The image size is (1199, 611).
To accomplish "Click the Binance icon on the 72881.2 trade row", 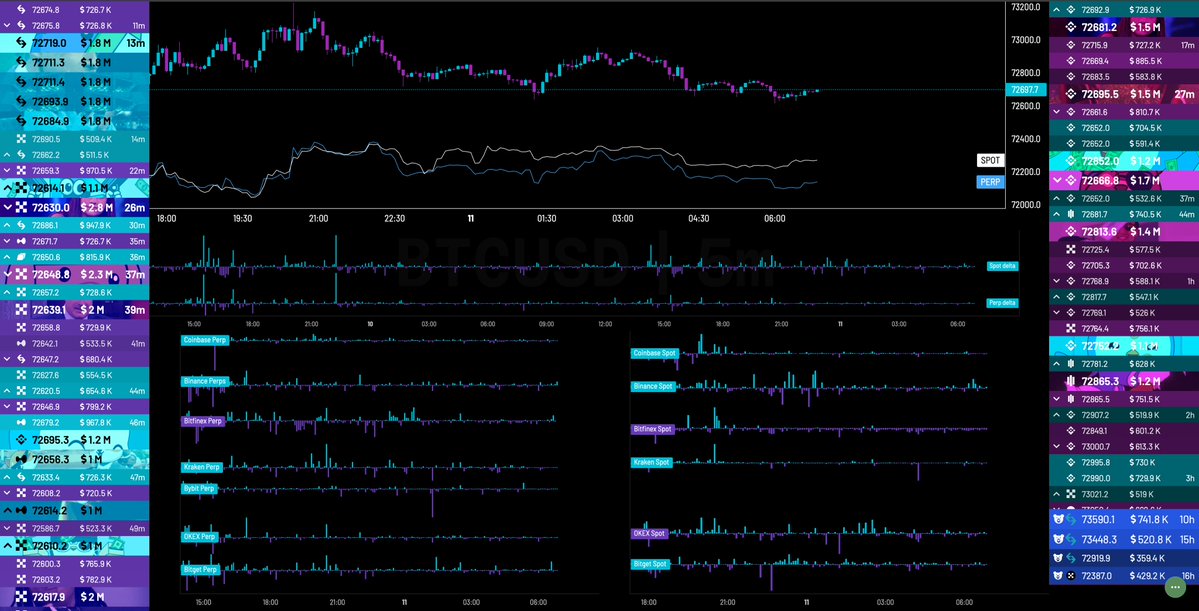I will pyautogui.click(x=1069, y=27).
